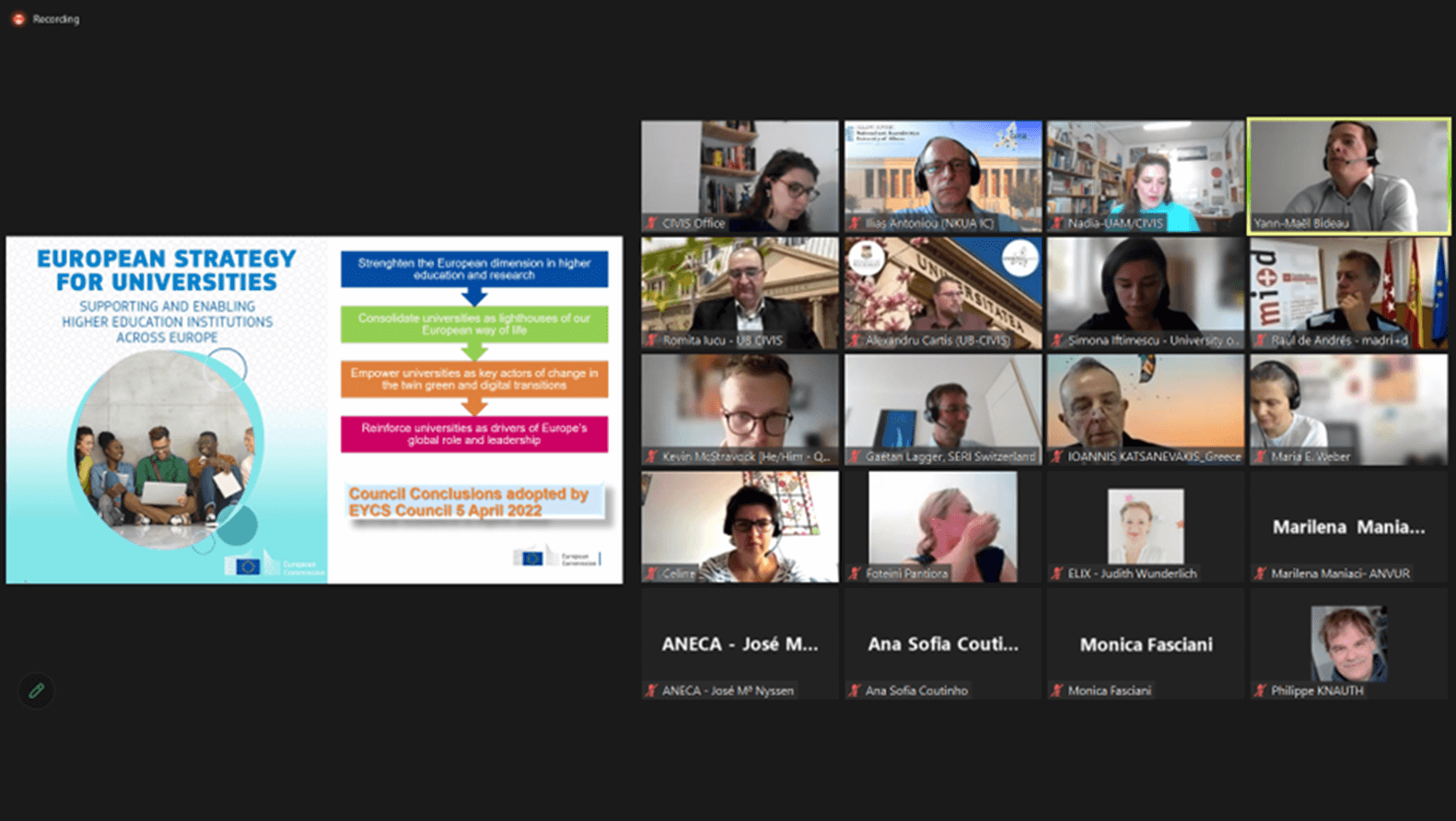The image size is (1456, 821).
Task: Select Ilias Antoniou (NKUA IC) video tile
Action: tap(943, 176)
